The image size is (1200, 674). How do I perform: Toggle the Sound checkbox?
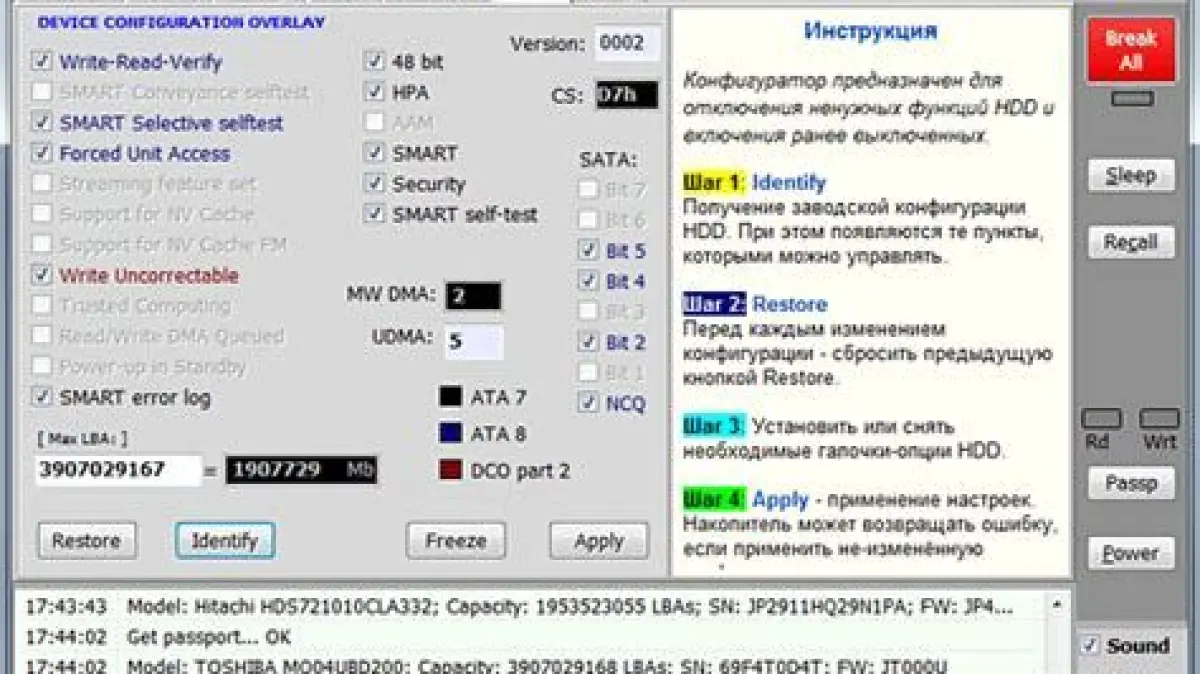coord(1090,646)
